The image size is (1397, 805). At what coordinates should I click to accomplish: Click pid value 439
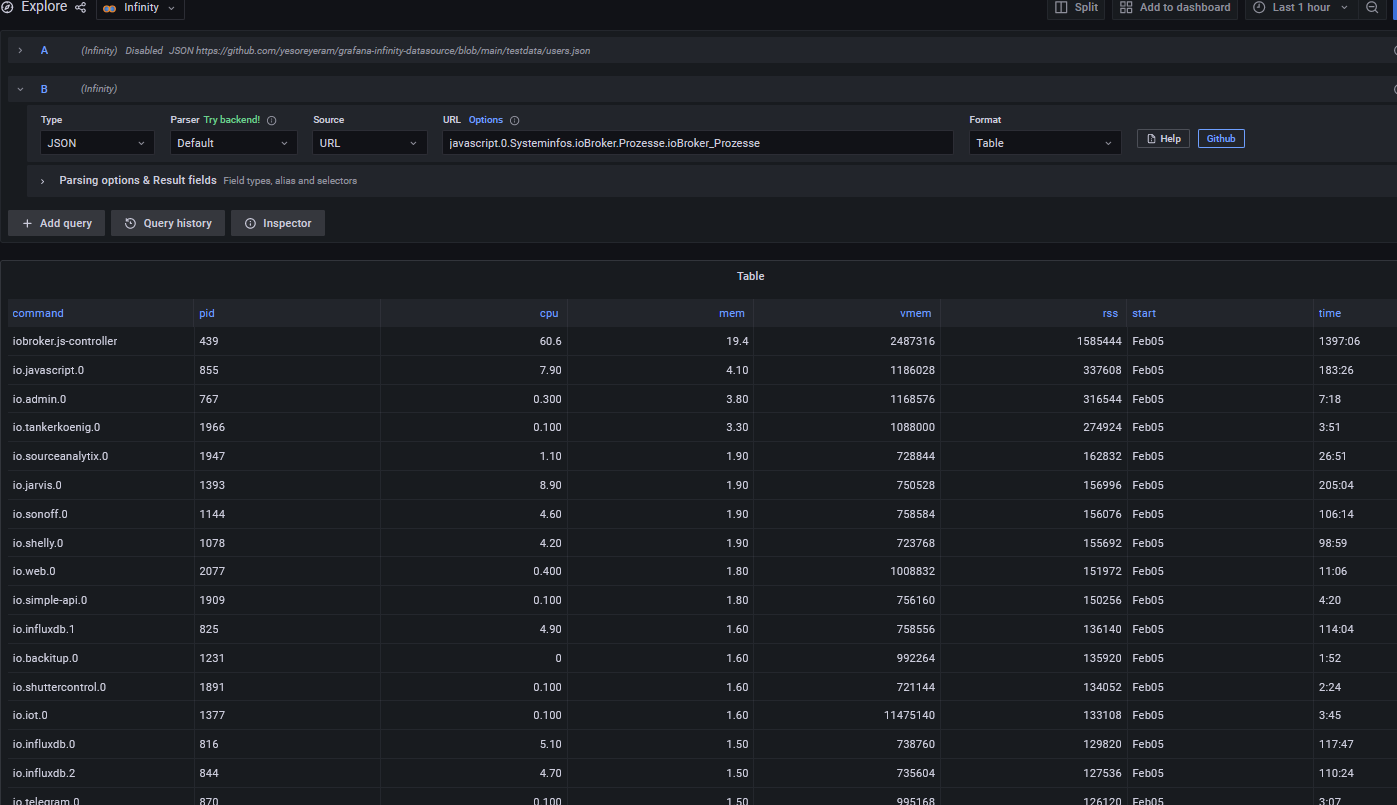click(x=208, y=341)
